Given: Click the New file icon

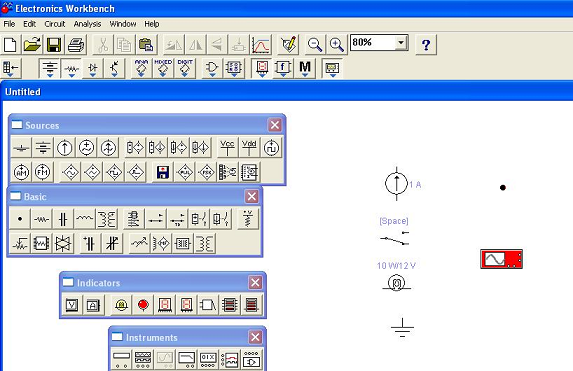Looking at the screenshot, I should click(10, 45).
